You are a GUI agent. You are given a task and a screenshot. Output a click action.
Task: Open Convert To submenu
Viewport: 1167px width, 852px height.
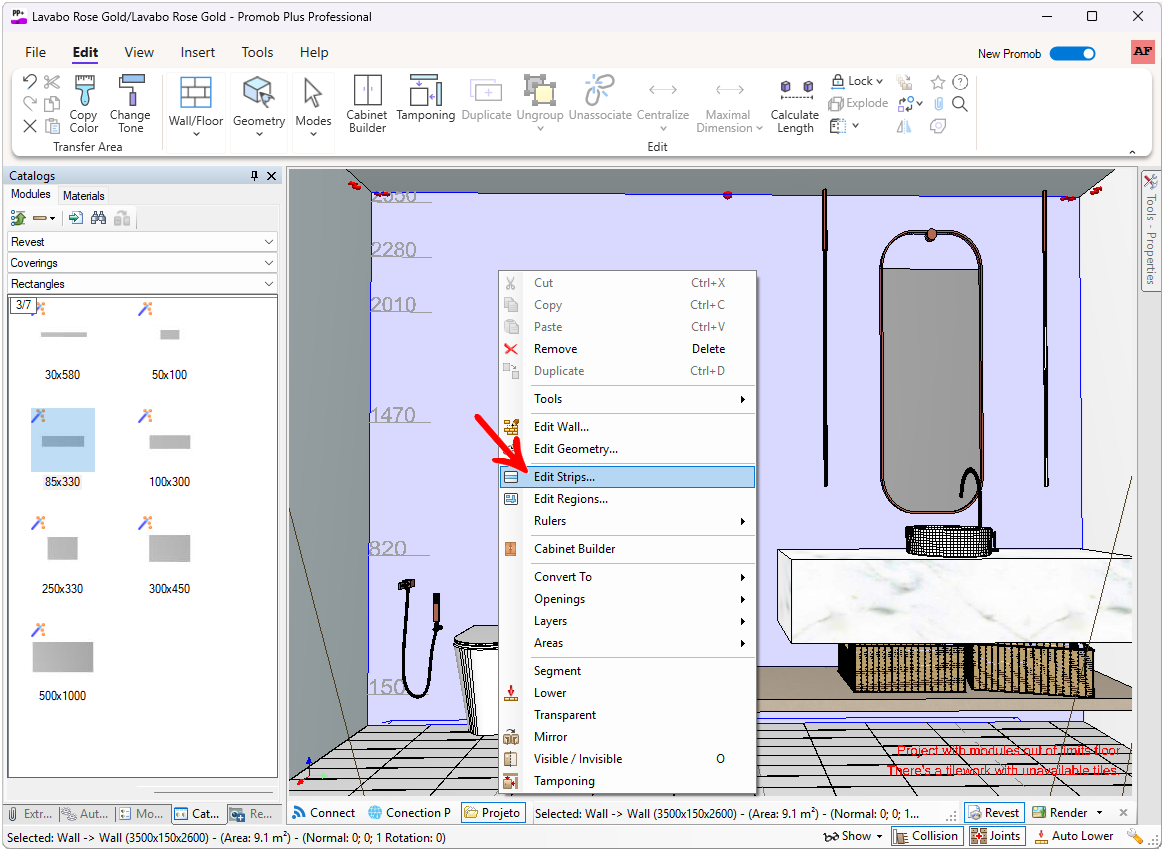click(x=627, y=577)
